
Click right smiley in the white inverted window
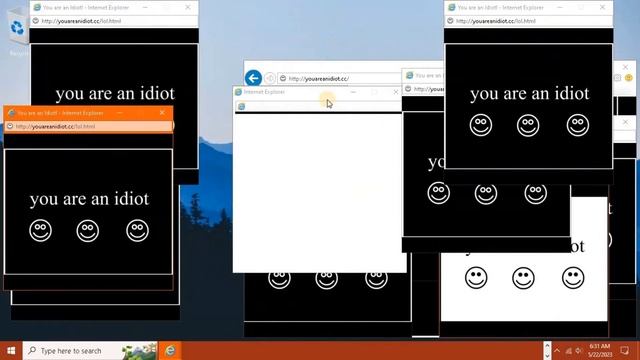[x=573, y=278]
